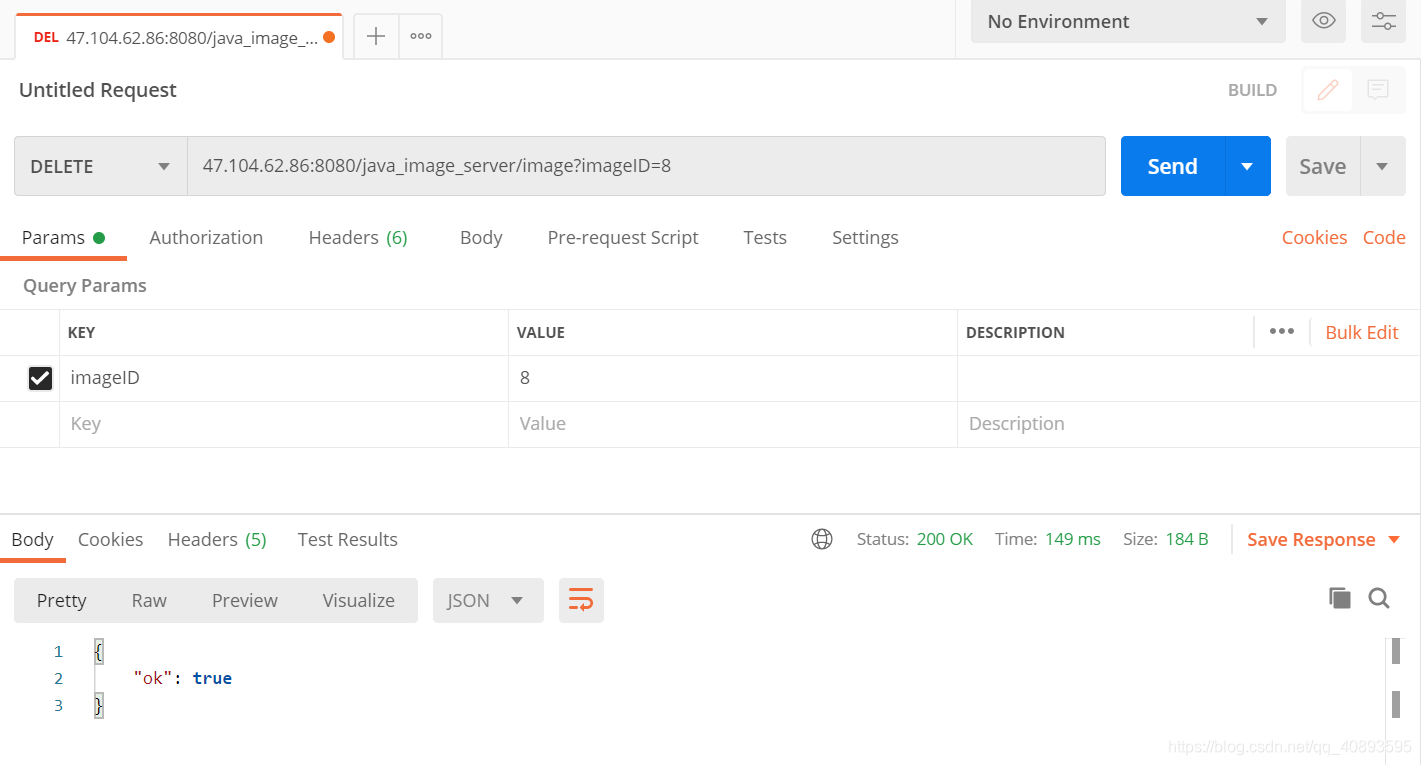Open the tab options ellipsis menu
The image size is (1421, 765).
[421, 36]
